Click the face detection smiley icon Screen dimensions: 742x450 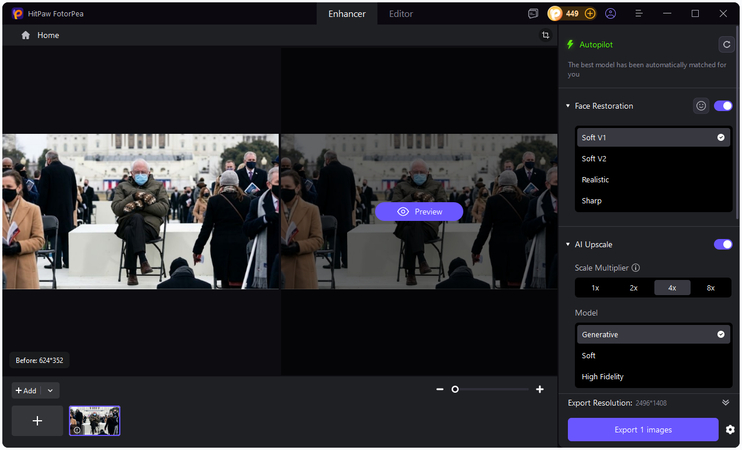[x=701, y=106]
